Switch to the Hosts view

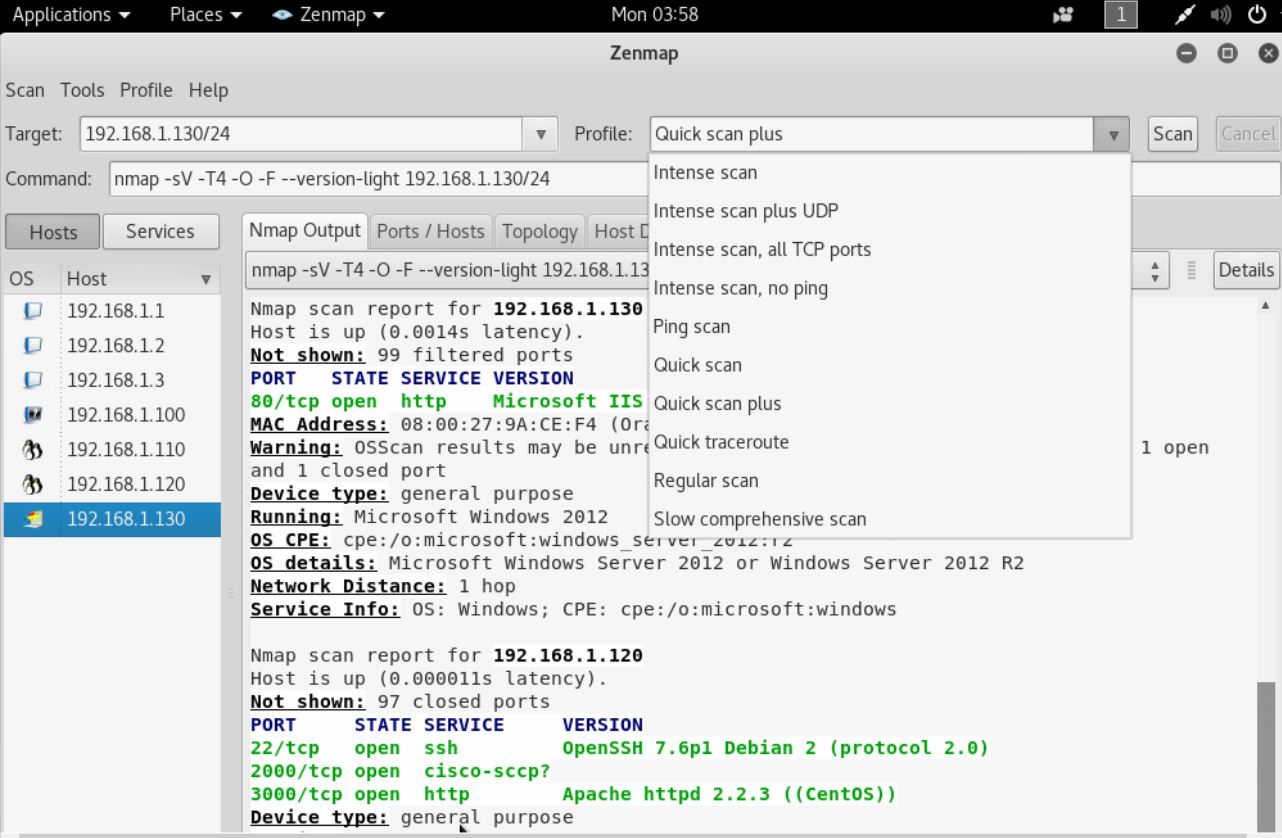pyautogui.click(x=52, y=231)
